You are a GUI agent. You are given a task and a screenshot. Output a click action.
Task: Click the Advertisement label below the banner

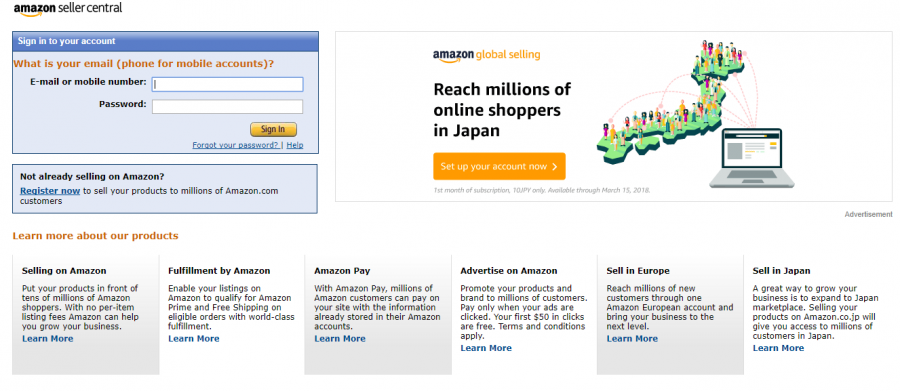868,214
